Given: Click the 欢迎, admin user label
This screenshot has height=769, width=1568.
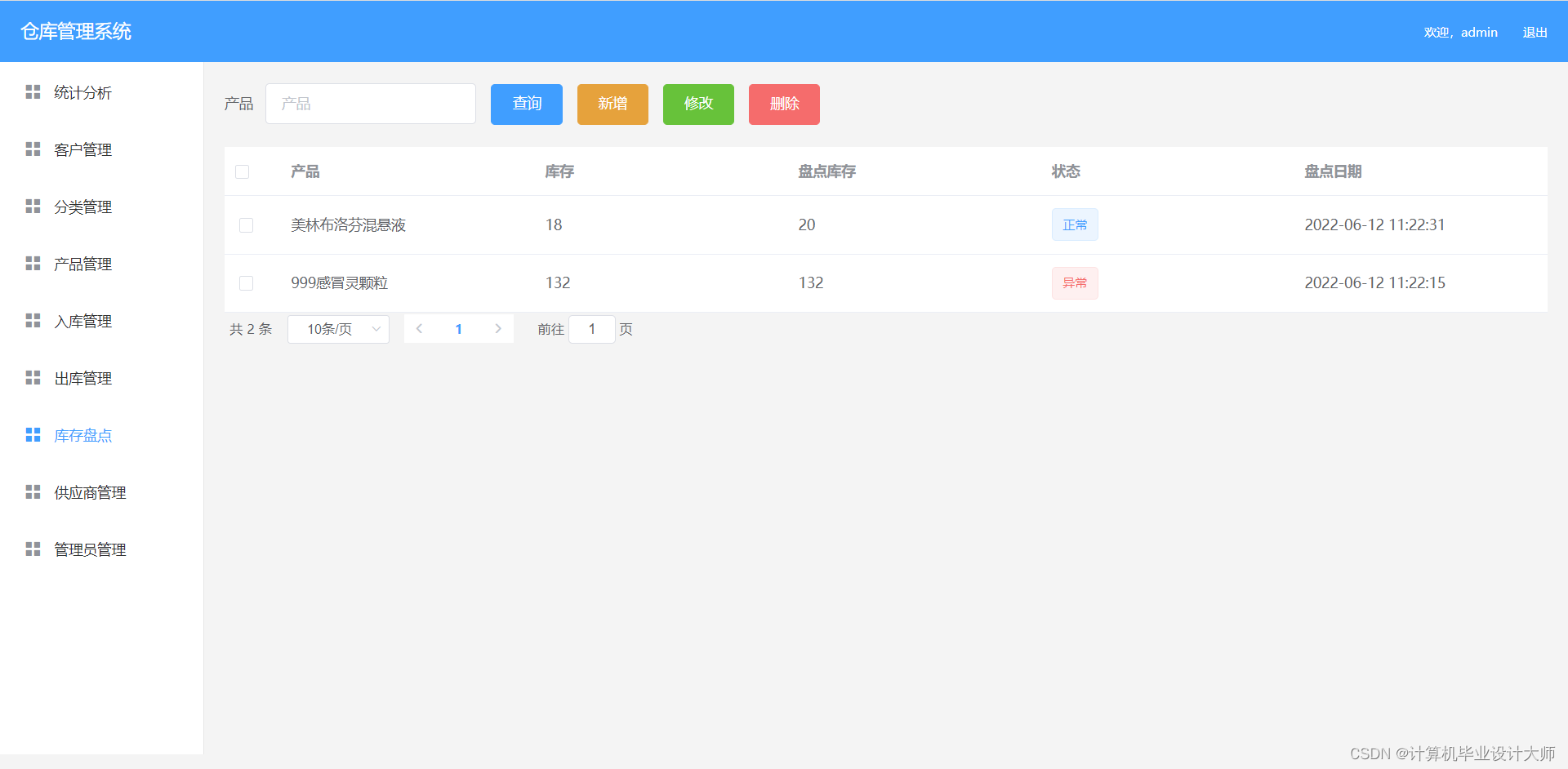Looking at the screenshot, I should click(x=1460, y=33).
